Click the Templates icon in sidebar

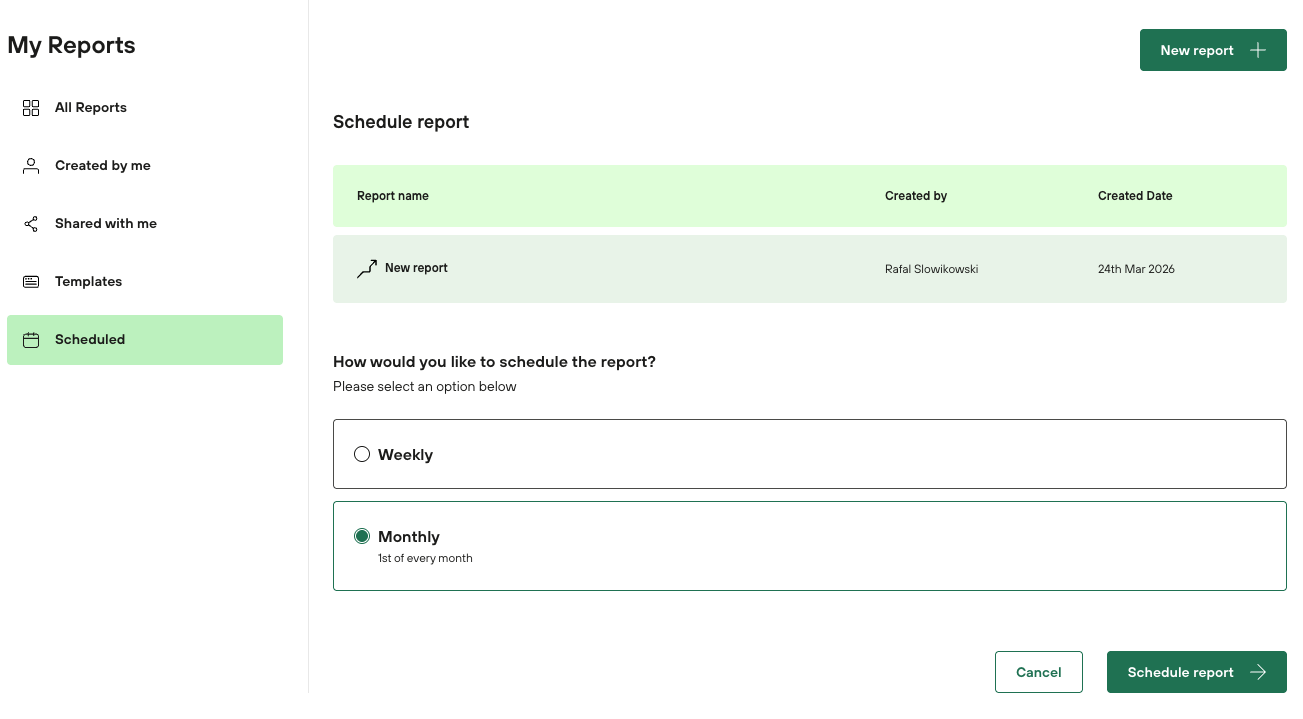[31, 282]
